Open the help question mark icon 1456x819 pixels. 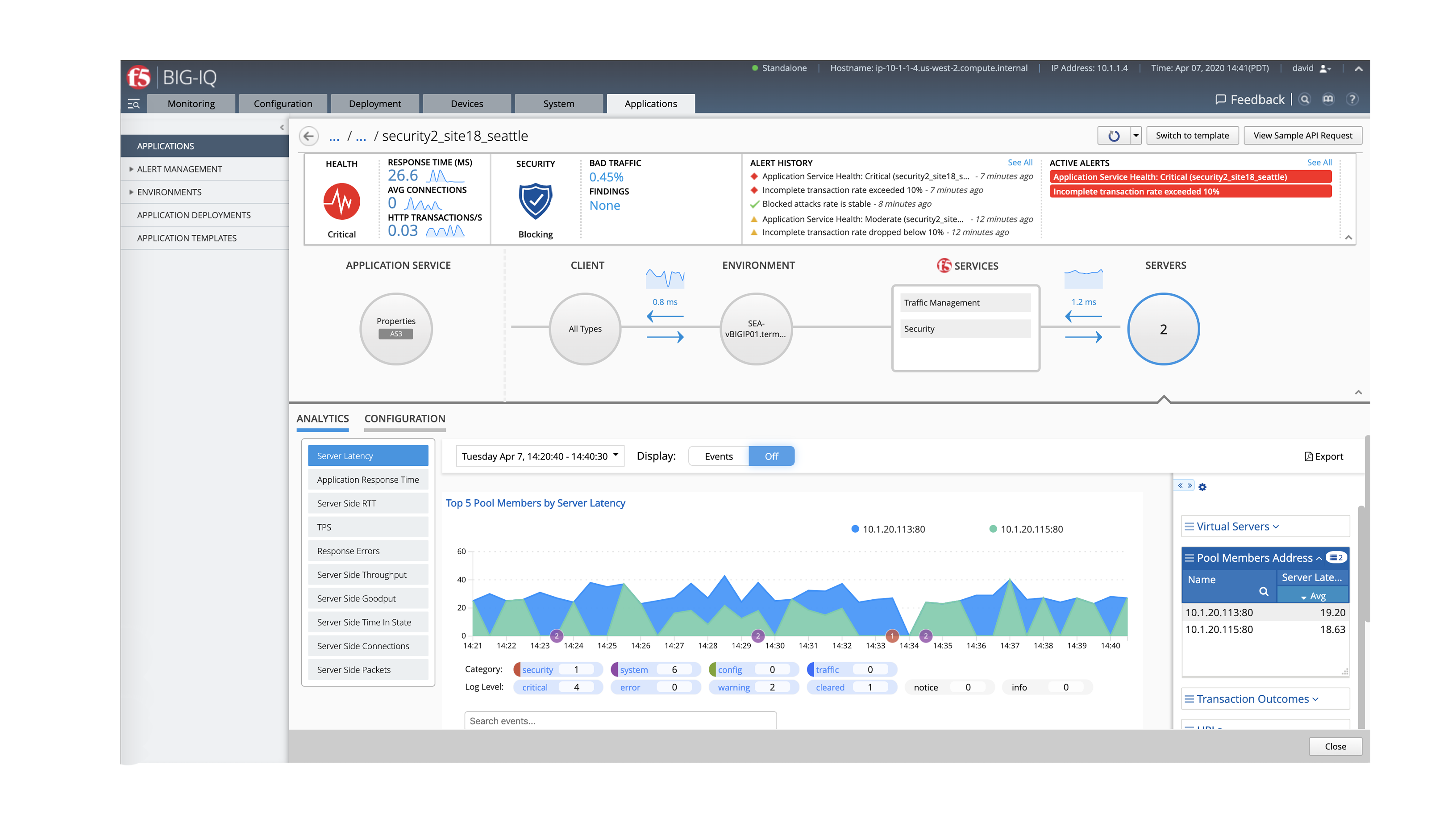click(x=1352, y=100)
